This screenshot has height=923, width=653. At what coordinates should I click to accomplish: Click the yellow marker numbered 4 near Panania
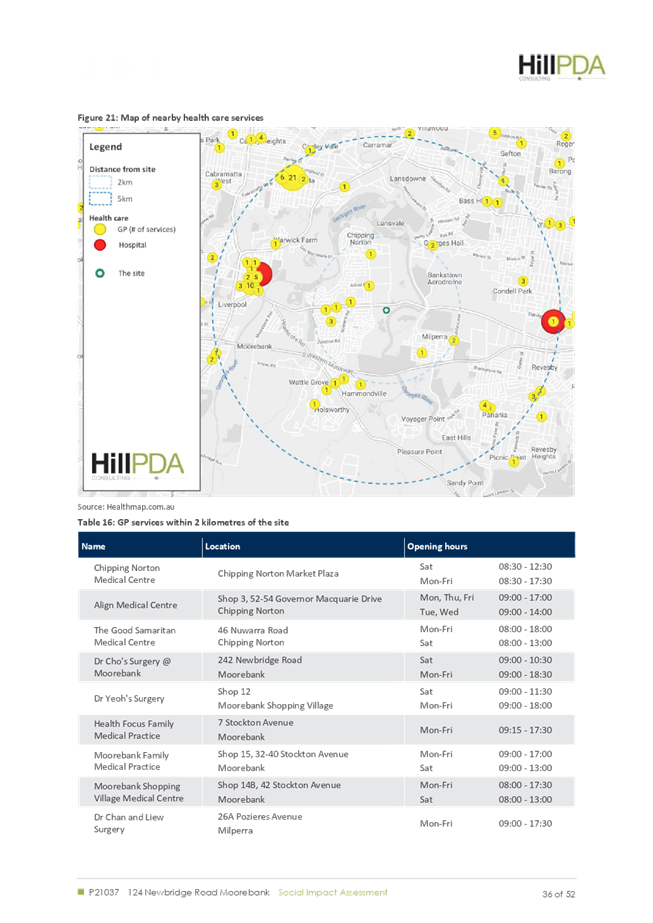[x=485, y=406]
